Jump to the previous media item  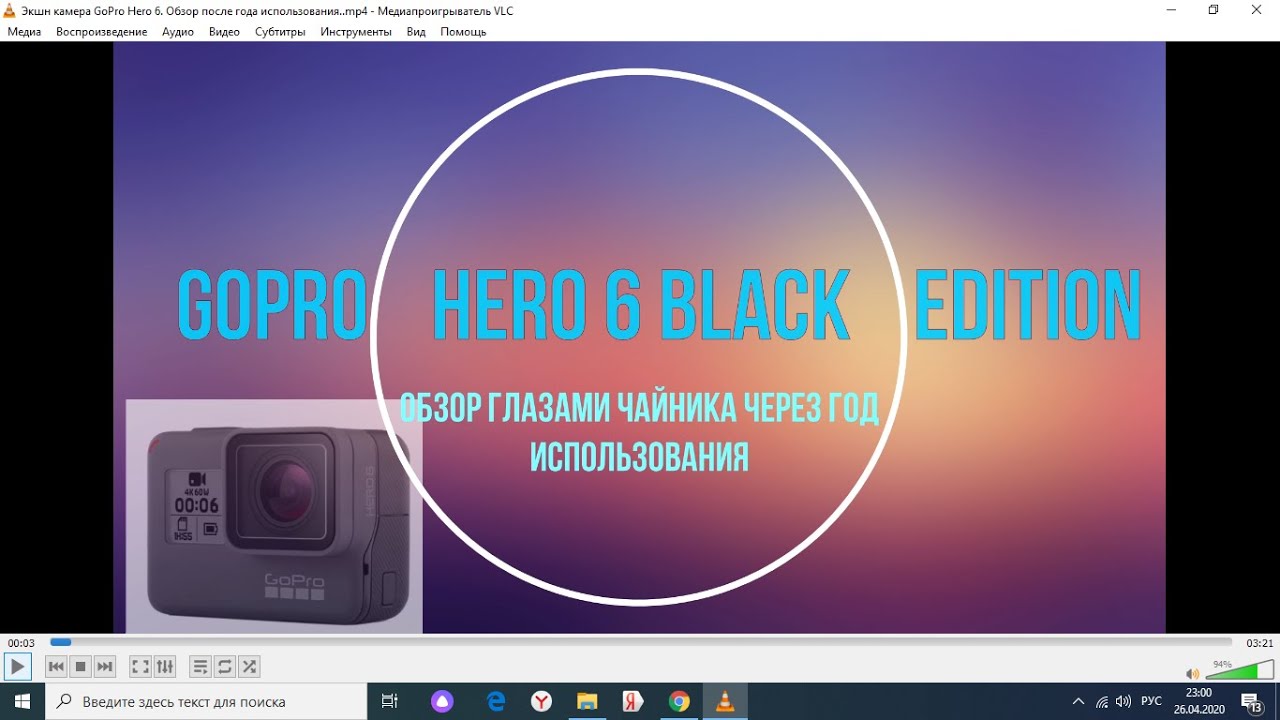pyautogui.click(x=56, y=666)
